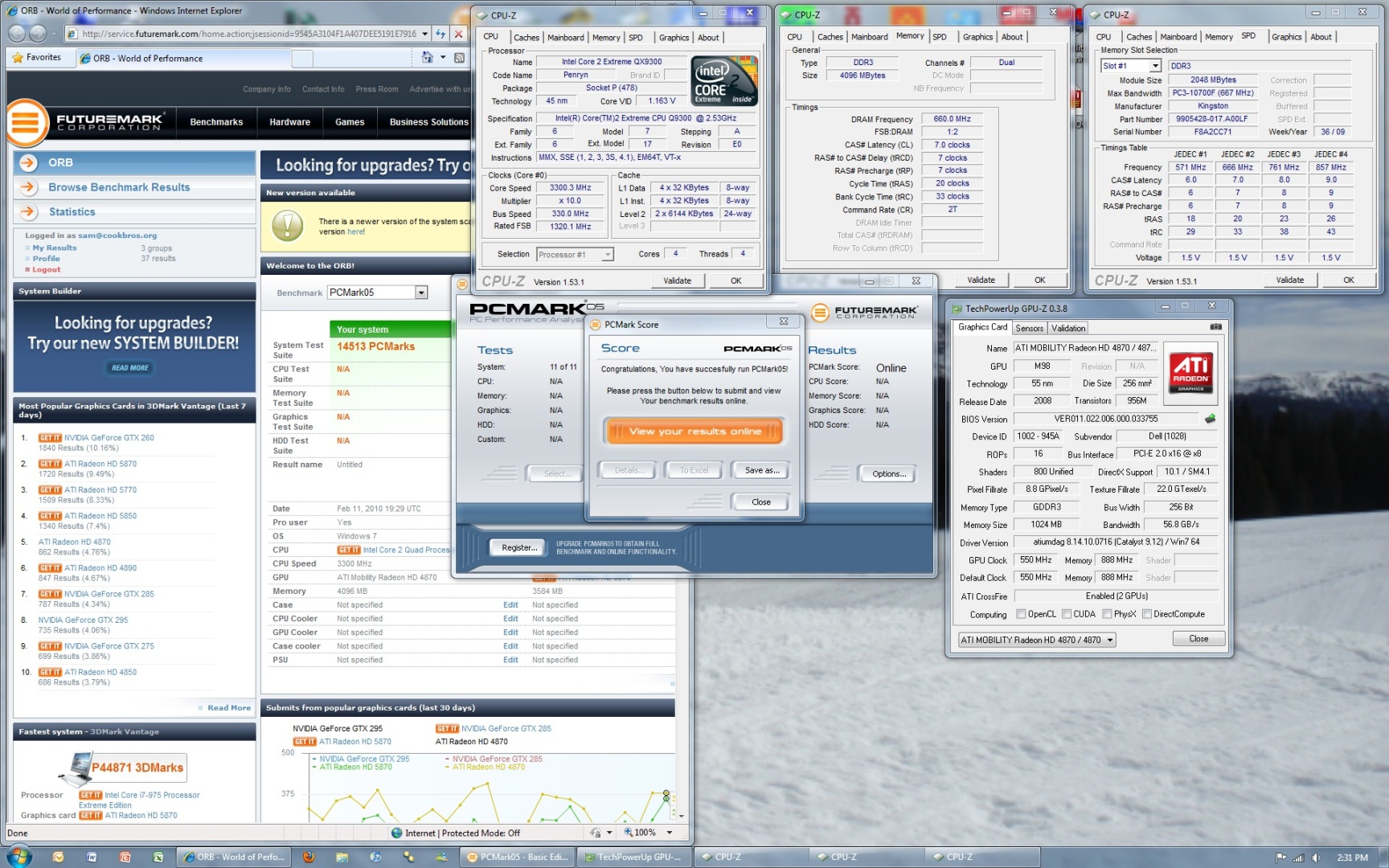The width and height of the screenshot is (1389, 868).
Task: Expand the Slot #1 memory slot dropdown
Action: click(1155, 66)
